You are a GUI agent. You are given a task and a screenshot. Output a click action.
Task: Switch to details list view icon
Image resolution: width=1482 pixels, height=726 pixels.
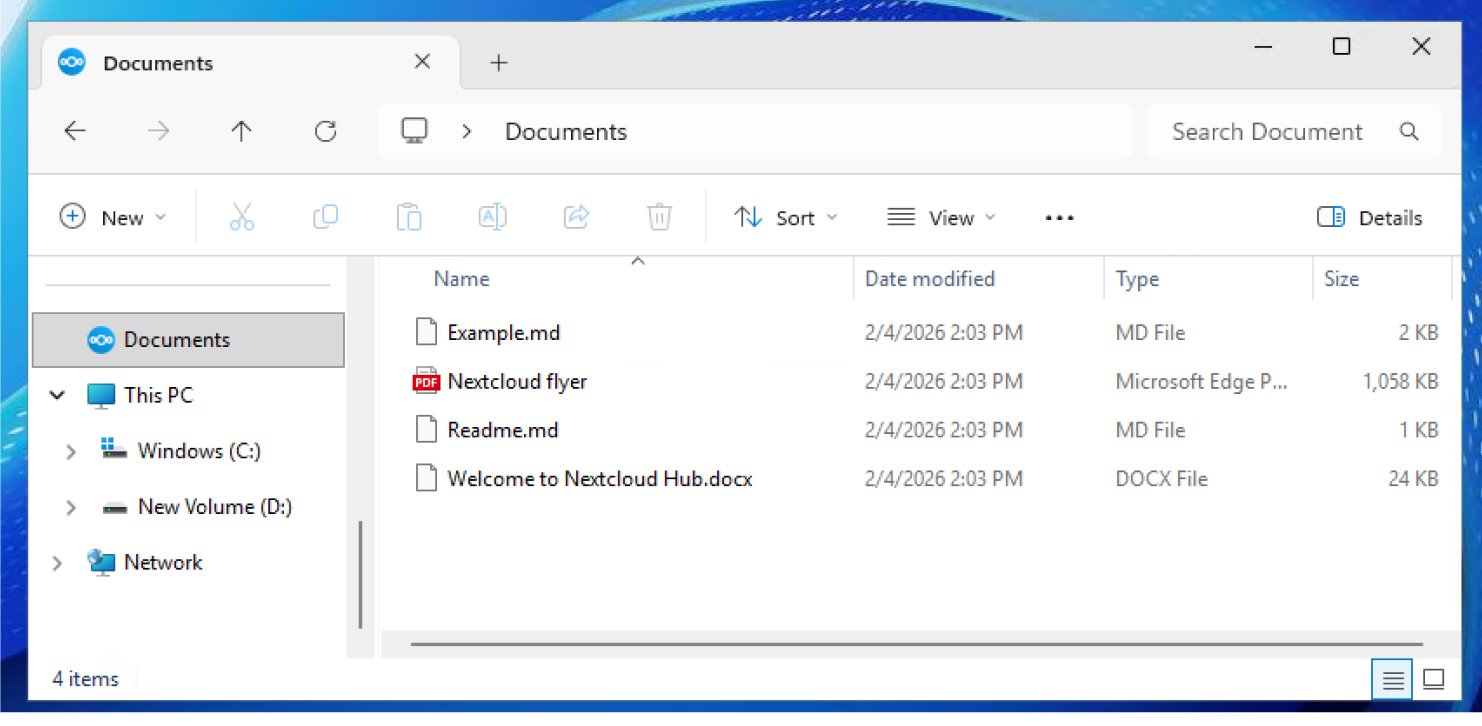coord(1392,680)
